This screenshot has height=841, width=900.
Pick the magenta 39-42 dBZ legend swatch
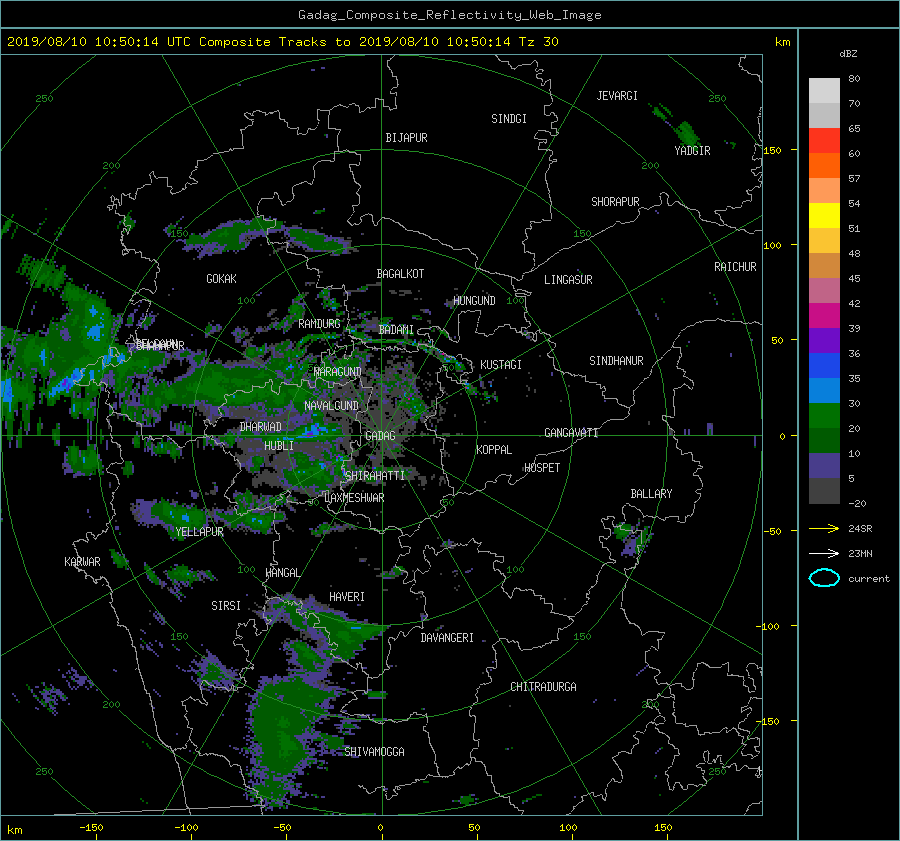click(x=824, y=315)
